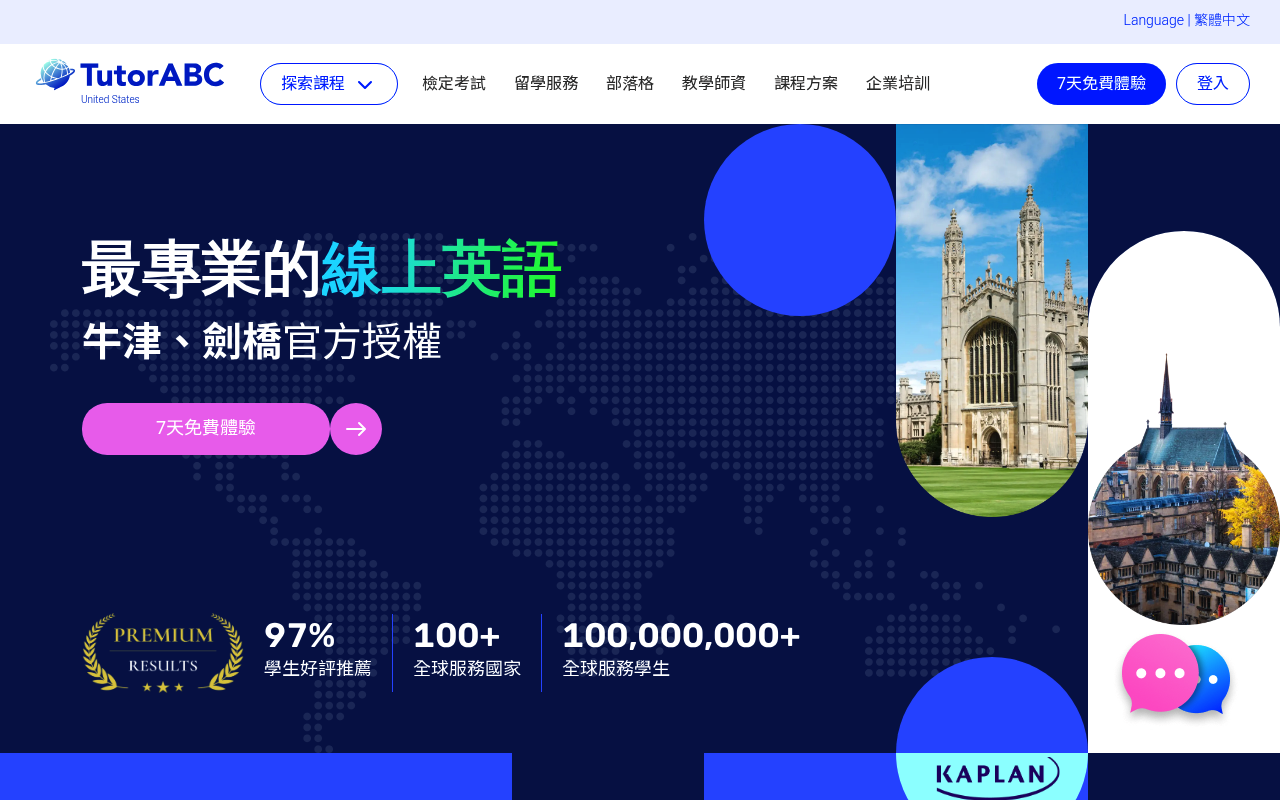The height and width of the screenshot is (800, 1280).
Task: Open the pink chat bubble widget
Action: point(1160,673)
